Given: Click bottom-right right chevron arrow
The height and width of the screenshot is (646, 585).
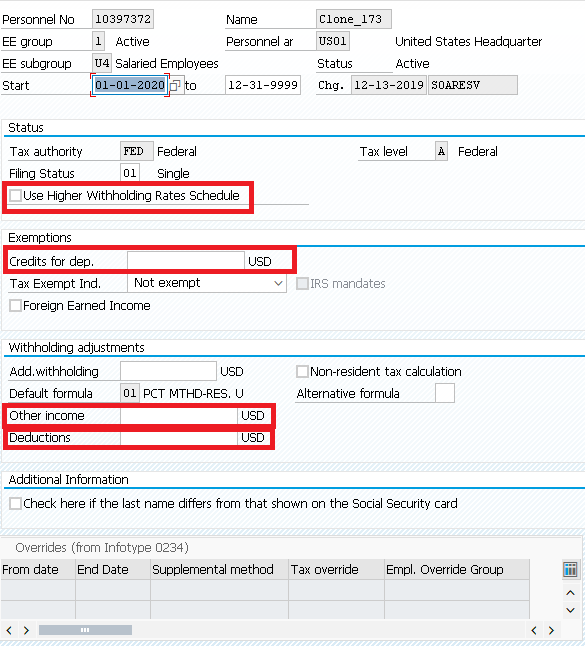Looking at the screenshot, I should pyautogui.click(x=551, y=630).
